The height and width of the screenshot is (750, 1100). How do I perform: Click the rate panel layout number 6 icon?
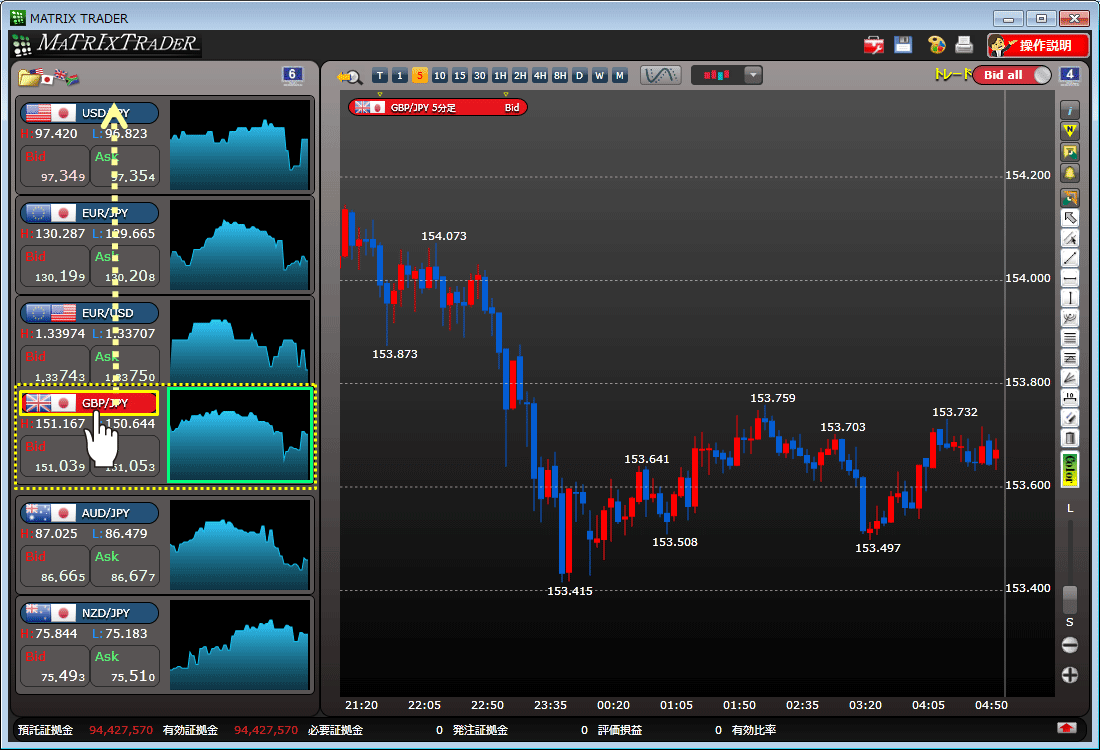point(293,75)
